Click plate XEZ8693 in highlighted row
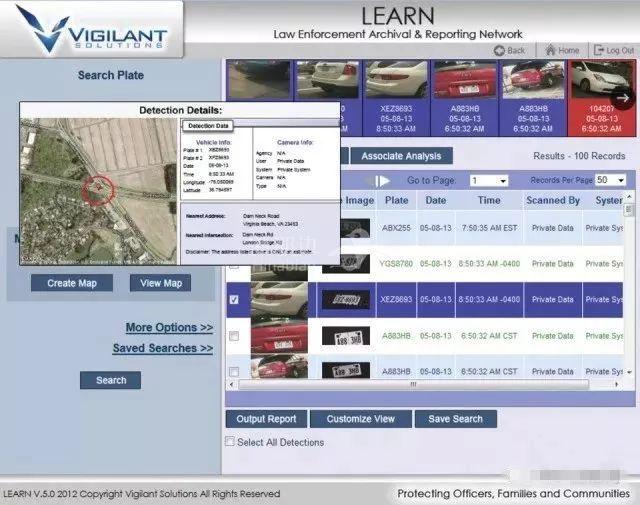 (x=396, y=300)
